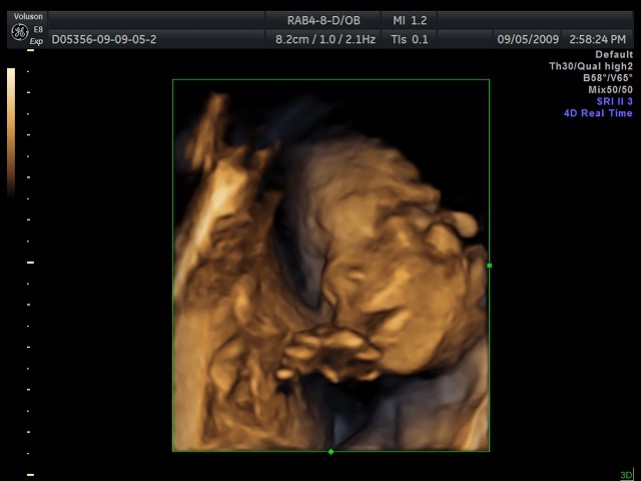The image size is (641, 481).
Task: Click the 4D Real Time label
Action: pyautogui.click(x=598, y=113)
